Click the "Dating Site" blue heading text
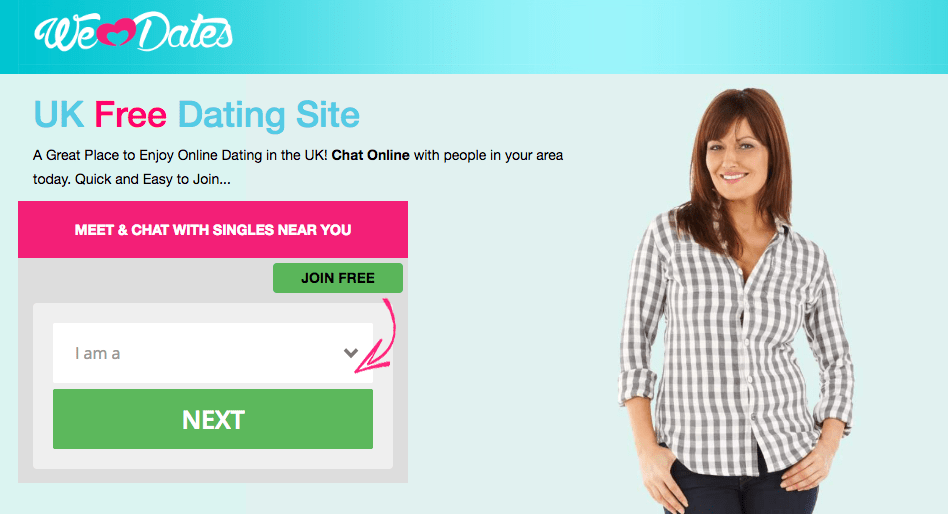 coord(268,115)
